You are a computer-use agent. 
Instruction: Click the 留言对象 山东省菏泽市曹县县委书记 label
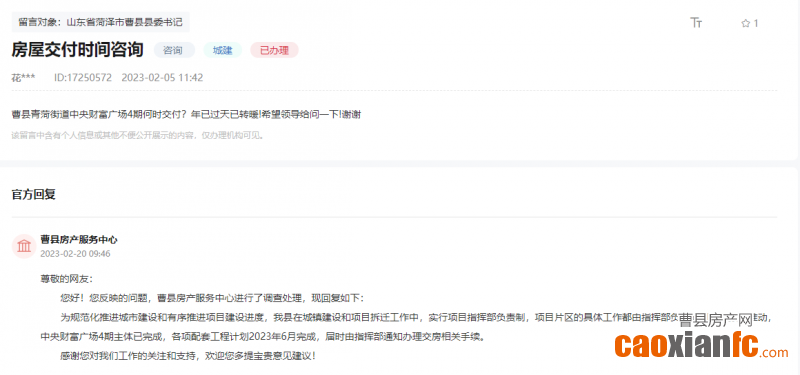point(101,22)
